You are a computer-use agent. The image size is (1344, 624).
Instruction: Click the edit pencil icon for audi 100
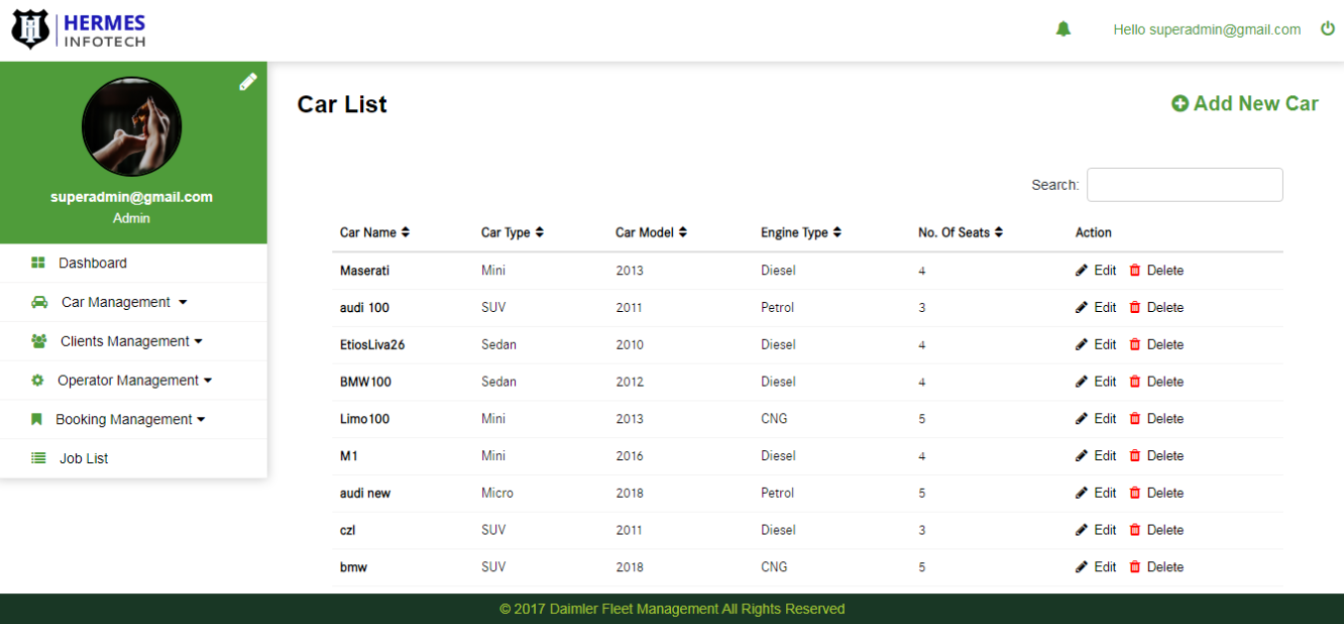tap(1081, 307)
